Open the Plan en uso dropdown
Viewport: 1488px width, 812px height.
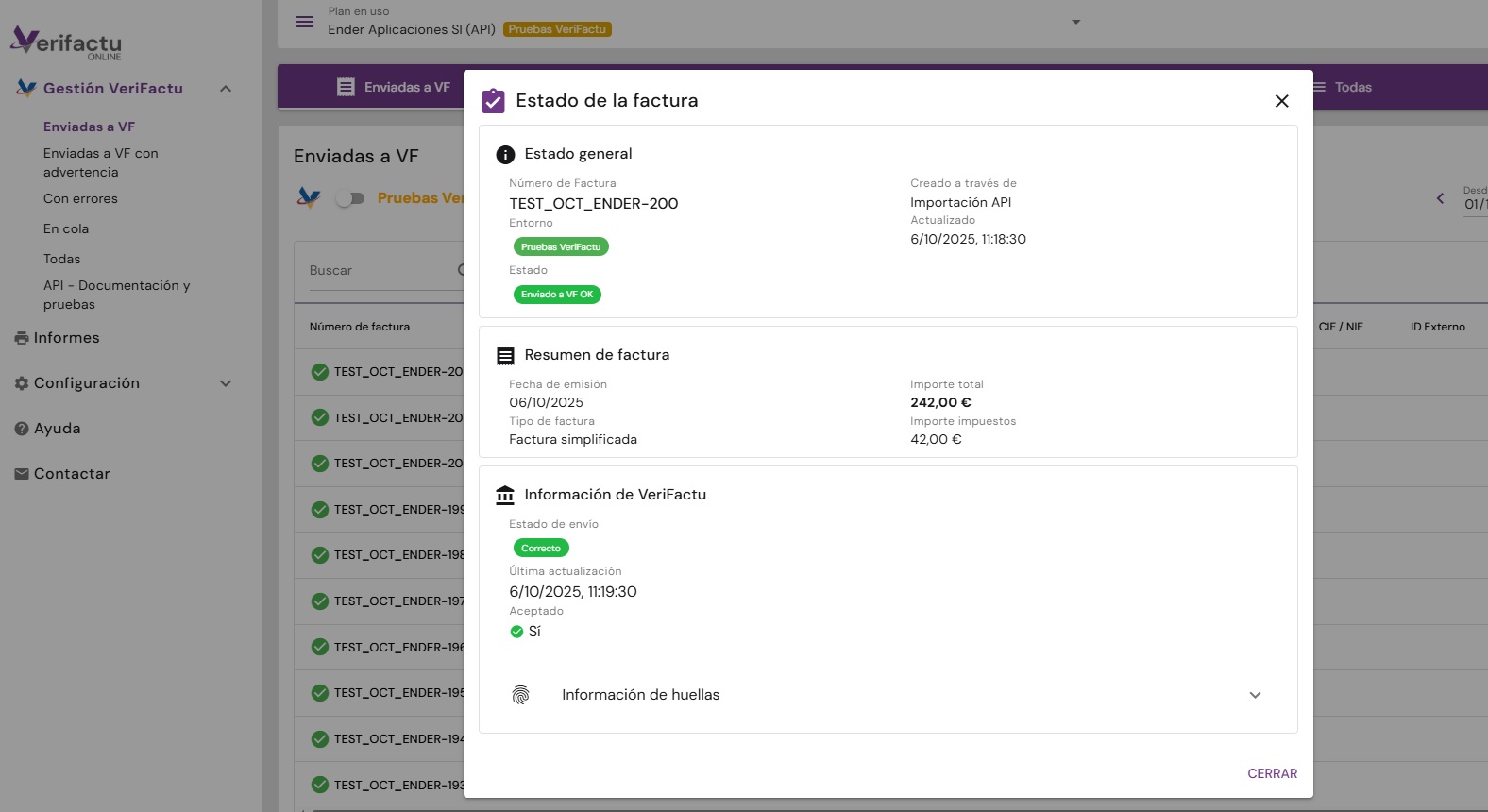tap(1075, 22)
